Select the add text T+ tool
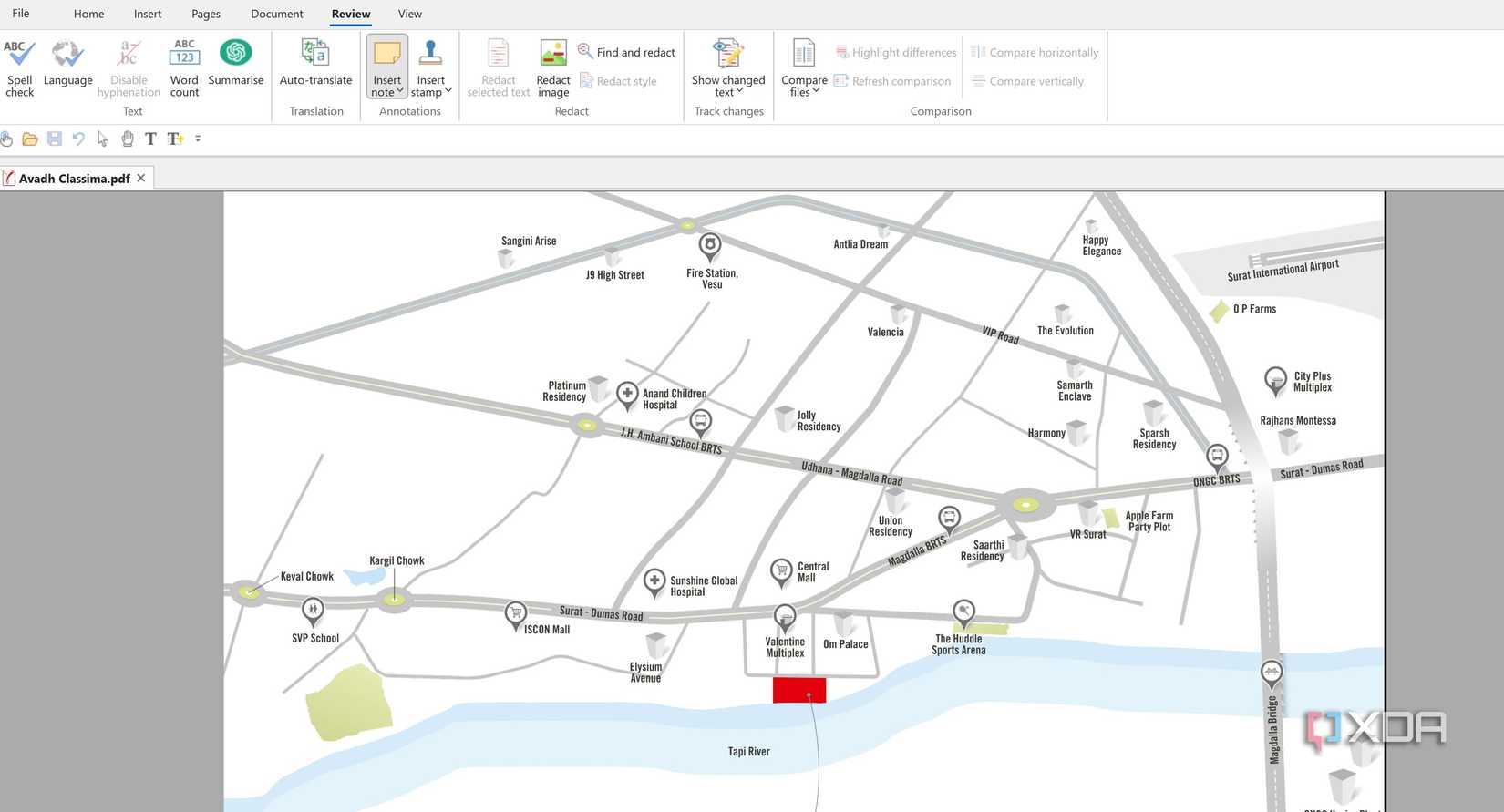This screenshot has width=1504, height=812. tap(175, 139)
